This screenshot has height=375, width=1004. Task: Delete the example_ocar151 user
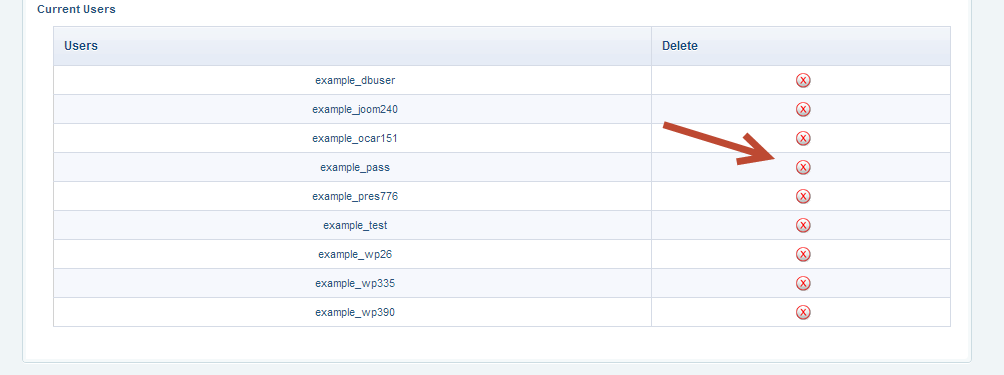tap(803, 138)
